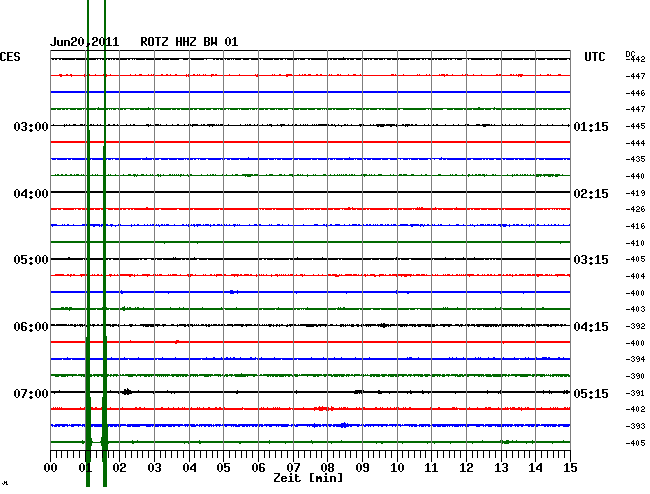Select the 11 minute axis tick label
Viewport: 650px width, 494px height.
431,468
